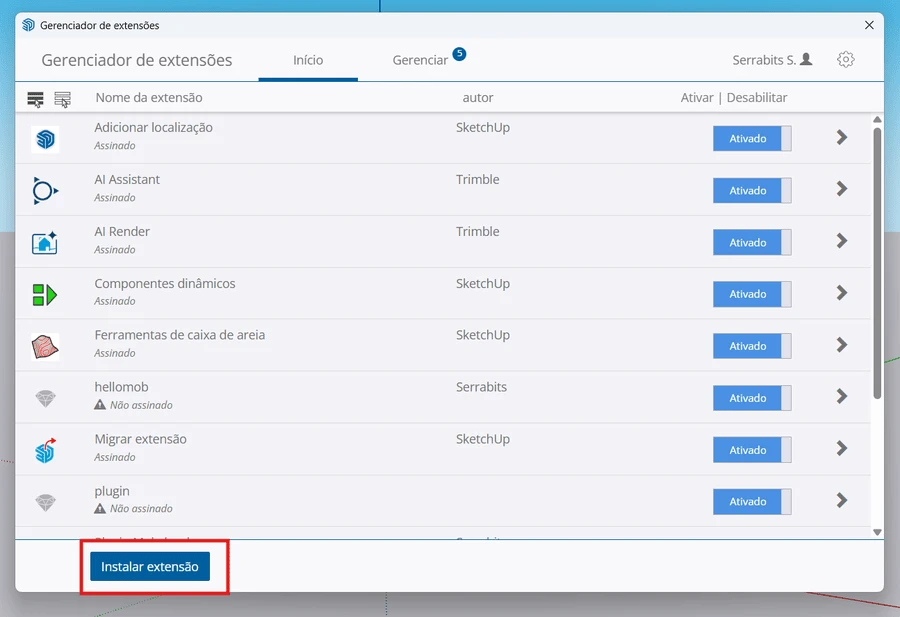Disable Ferramentas de caixa de areia toggle

752,346
